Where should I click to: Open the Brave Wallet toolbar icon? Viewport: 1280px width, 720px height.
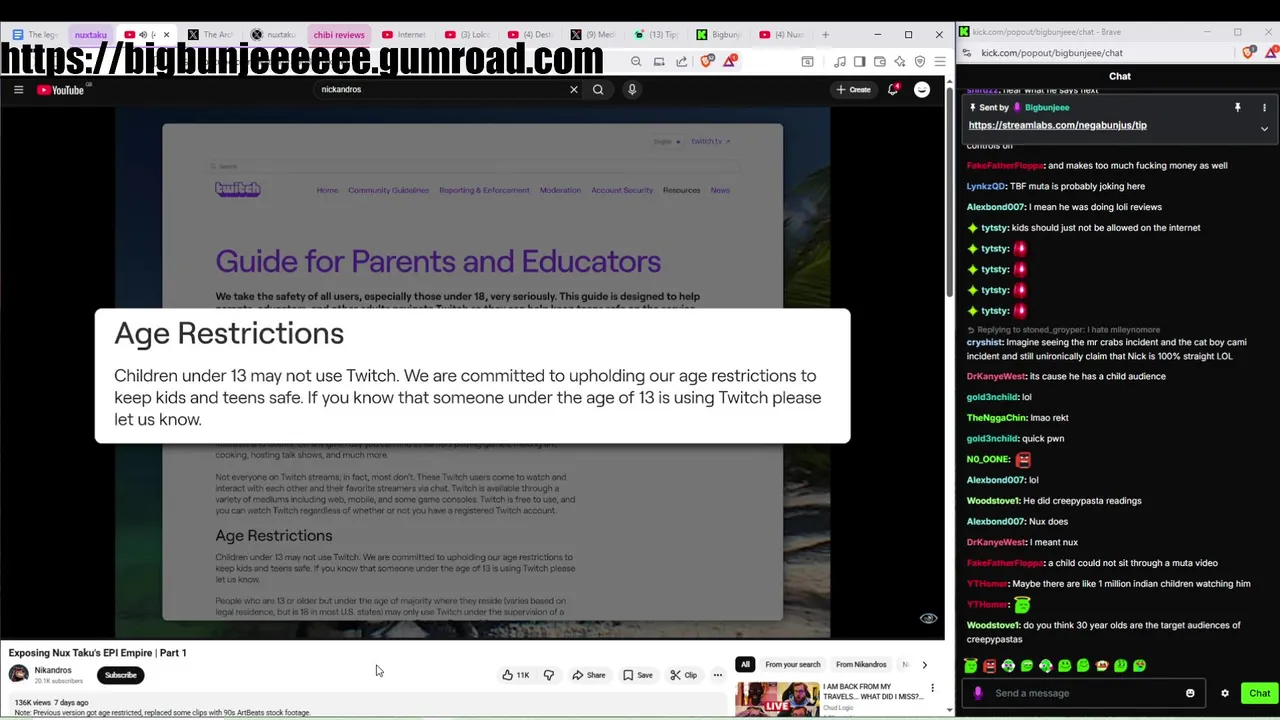pyautogui.click(x=880, y=62)
